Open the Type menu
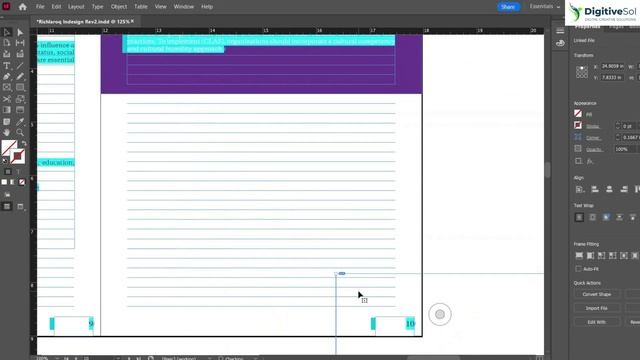This screenshot has height=360, width=640. (97, 7)
